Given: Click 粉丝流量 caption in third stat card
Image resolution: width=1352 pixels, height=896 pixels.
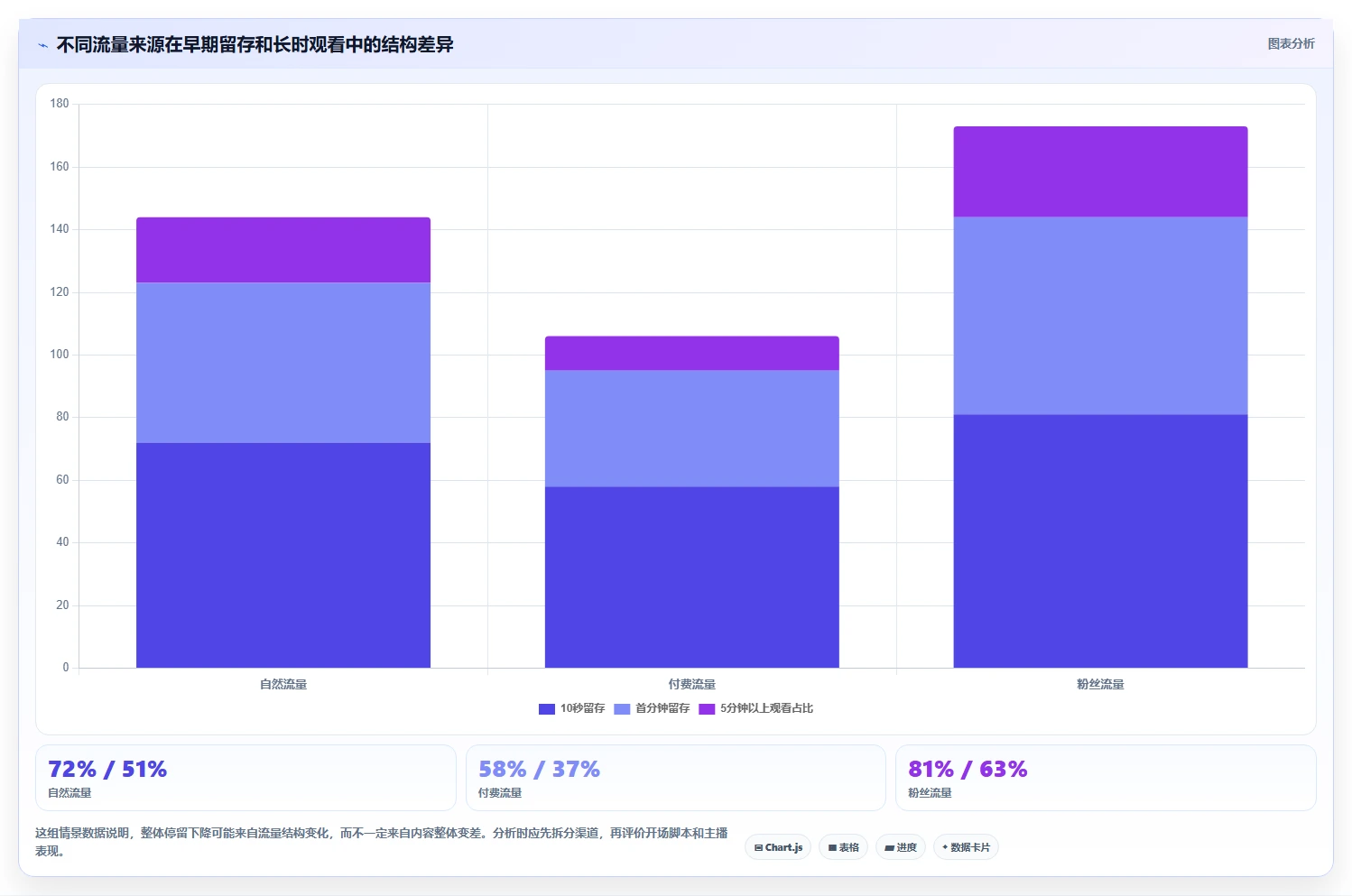Looking at the screenshot, I should pyautogui.click(x=930, y=793).
